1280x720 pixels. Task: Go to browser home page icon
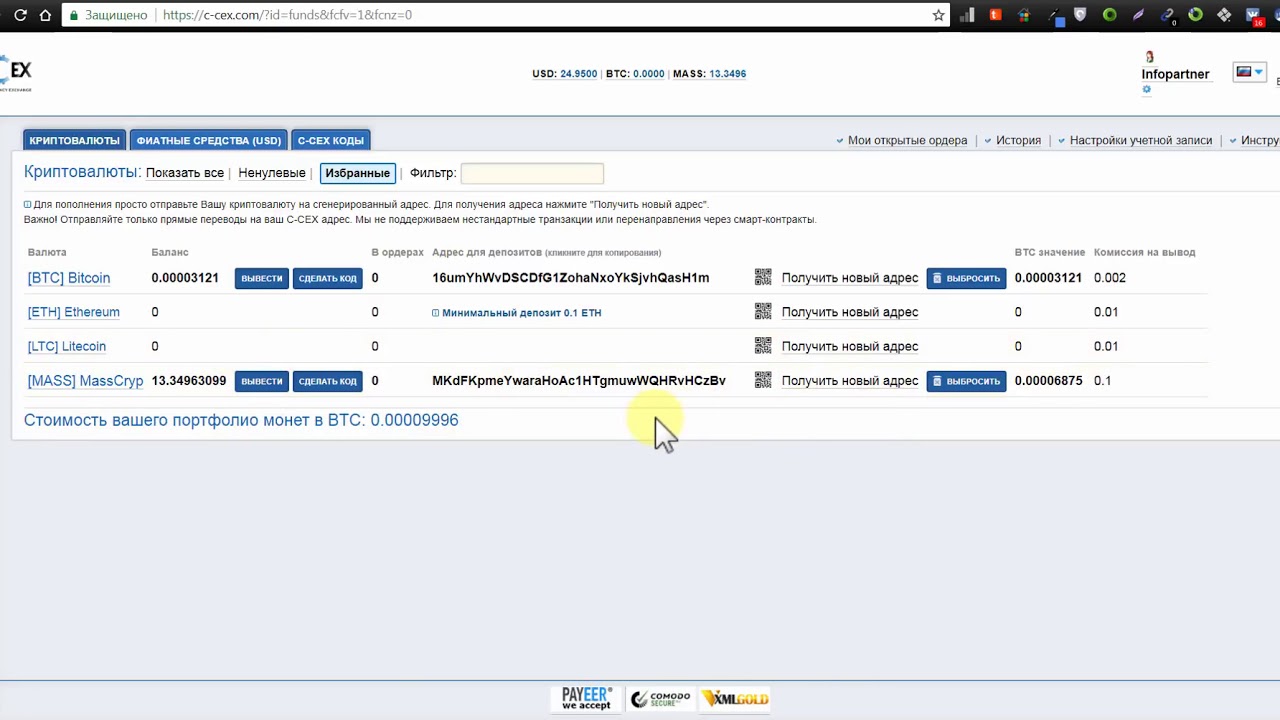pyautogui.click(x=45, y=15)
